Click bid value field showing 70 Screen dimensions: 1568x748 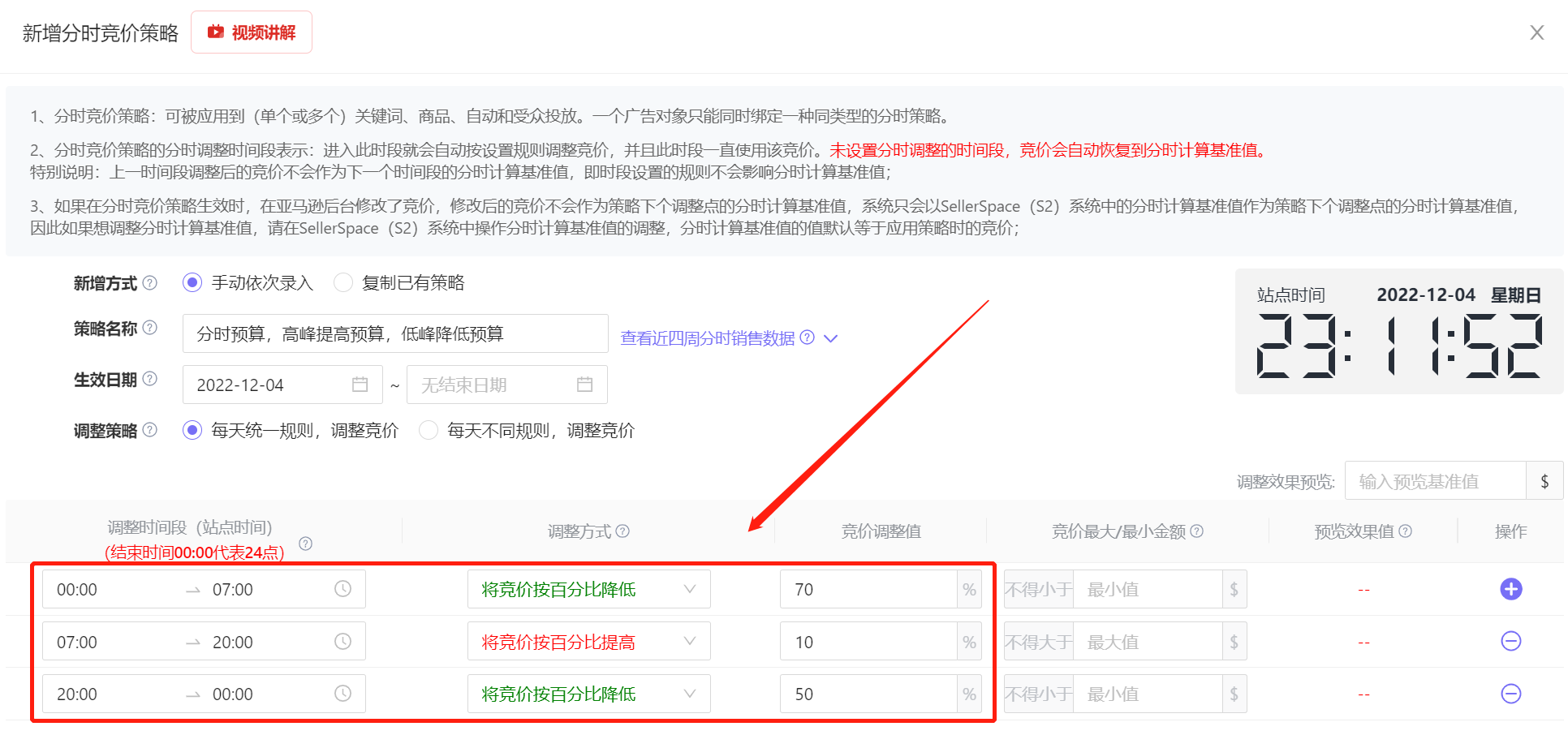coord(867,589)
